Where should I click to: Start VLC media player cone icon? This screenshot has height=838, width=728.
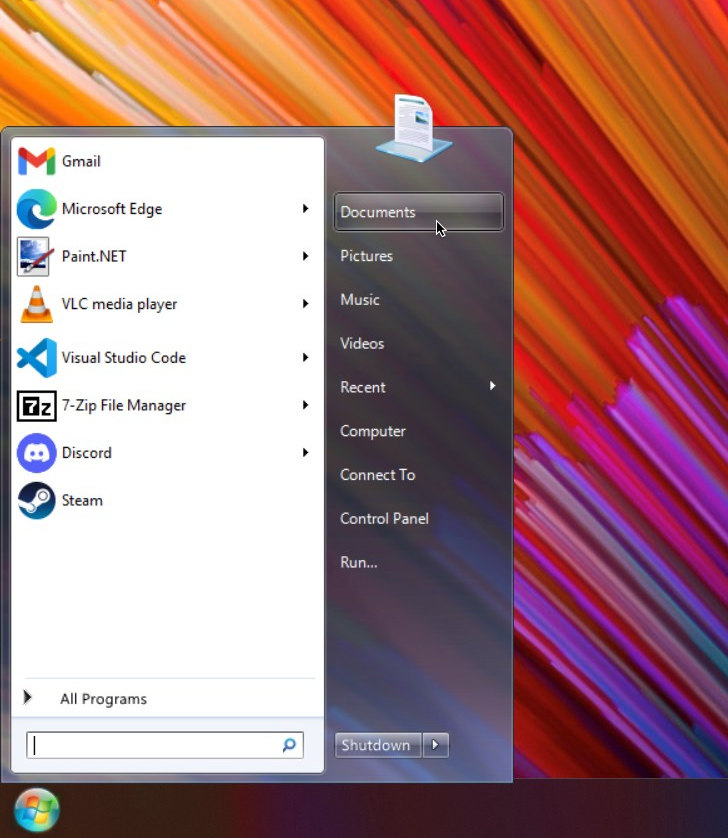[x=36, y=304]
